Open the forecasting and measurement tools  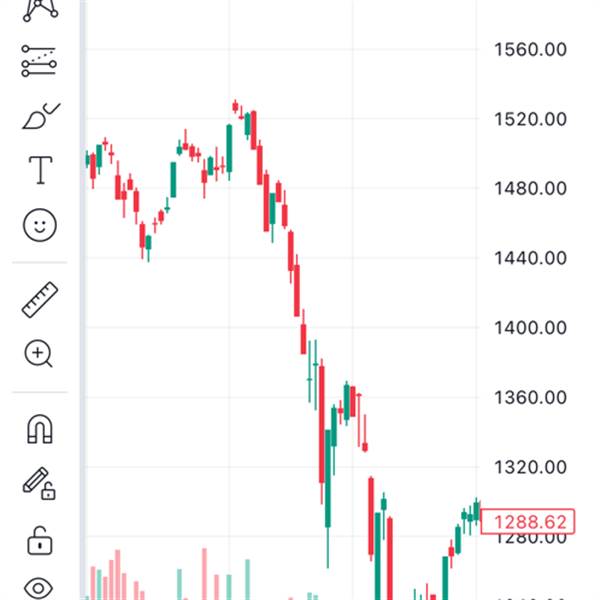point(40,62)
